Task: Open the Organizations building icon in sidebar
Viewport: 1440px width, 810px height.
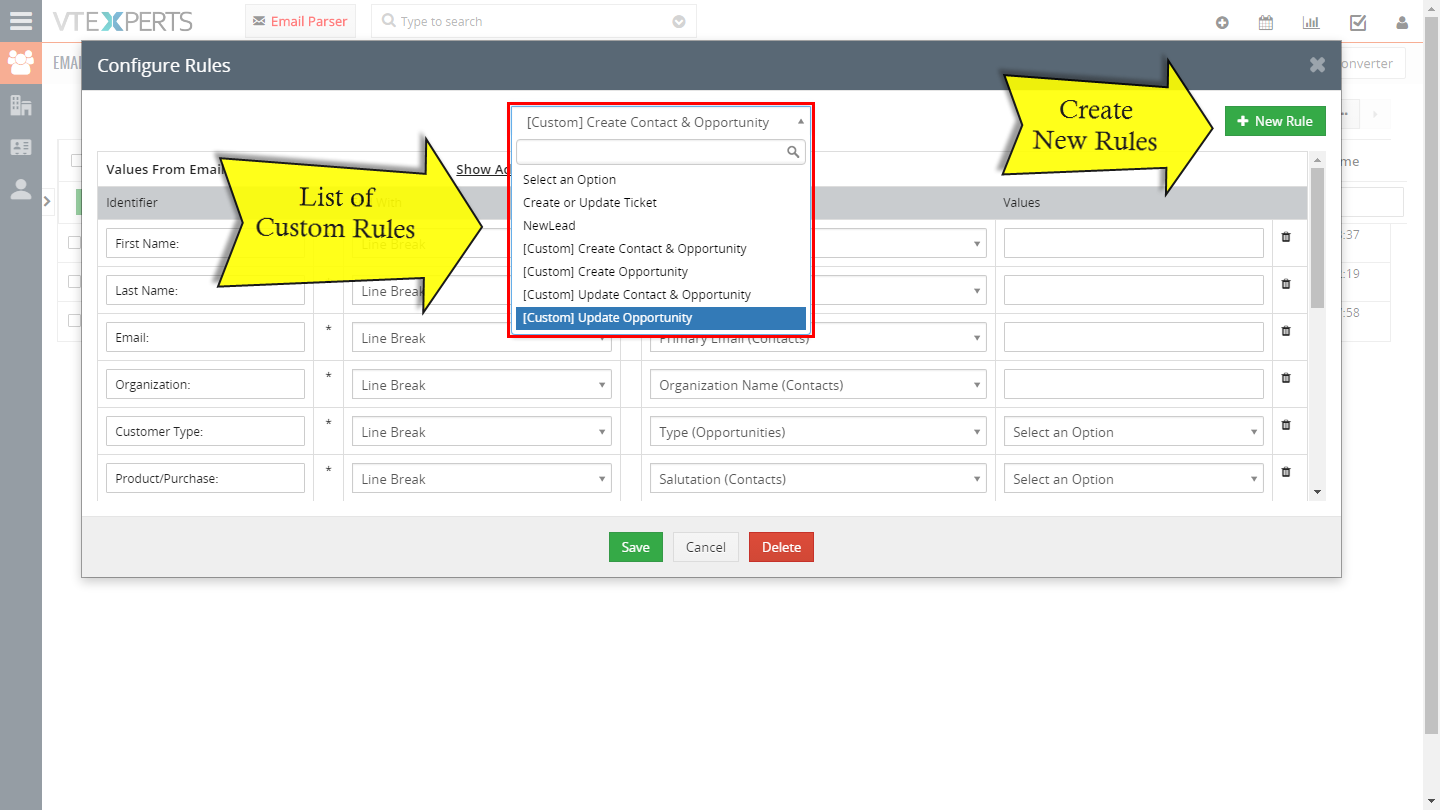Action: [x=20, y=104]
